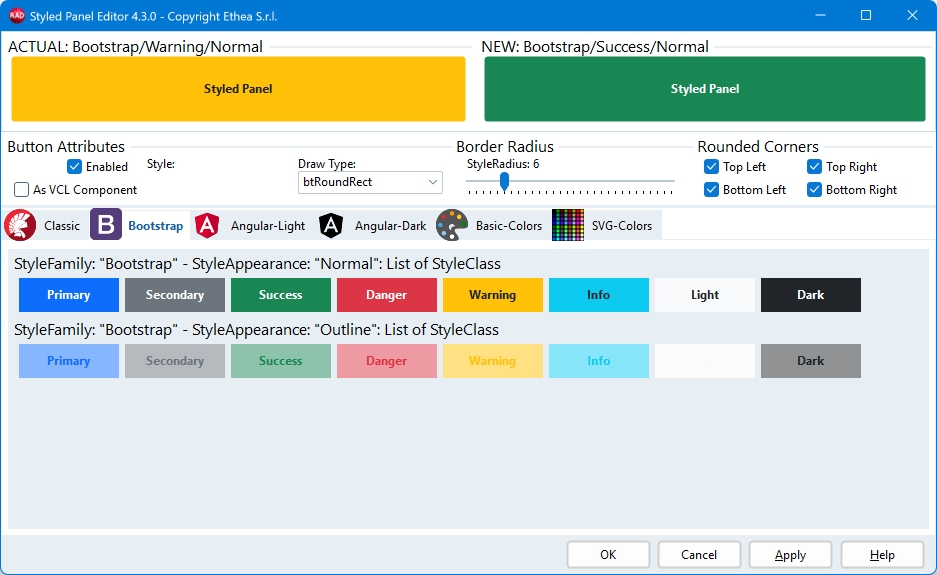Pick the Outline Primary style

[69, 360]
